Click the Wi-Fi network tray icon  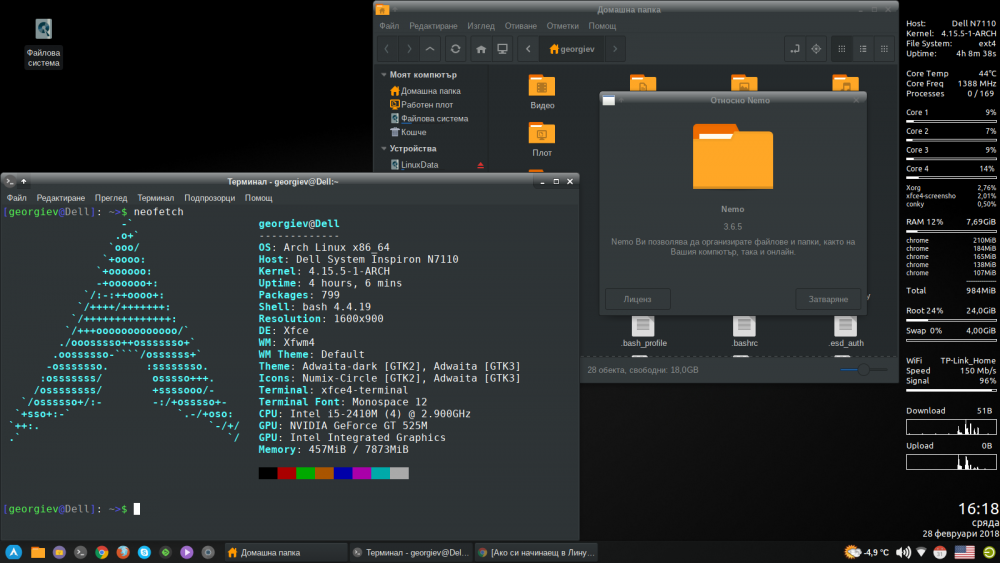click(x=922, y=552)
